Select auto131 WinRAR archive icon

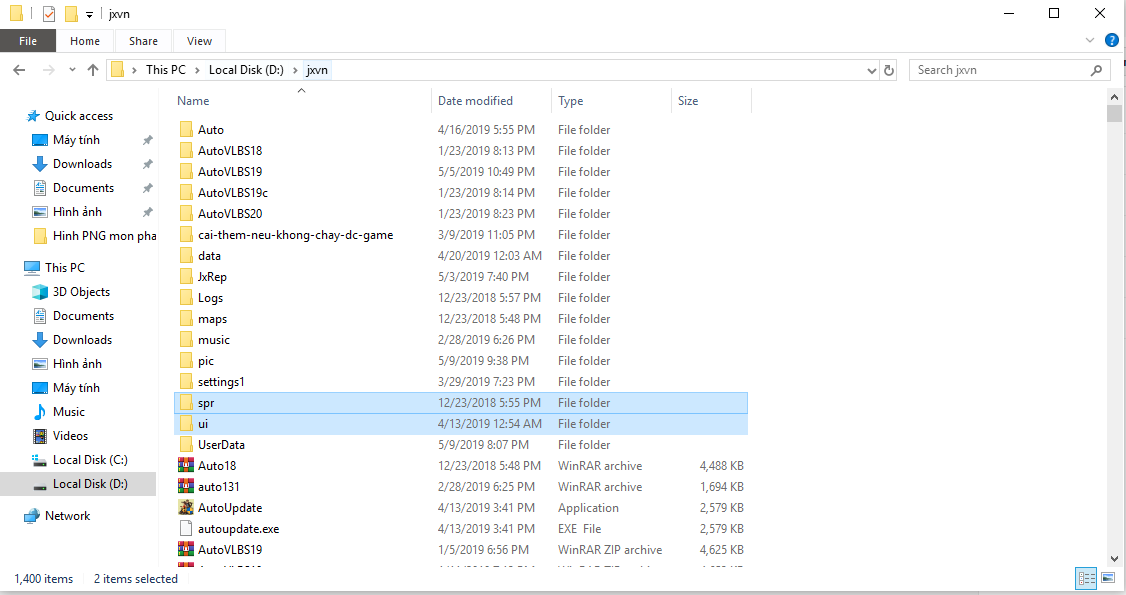click(186, 487)
